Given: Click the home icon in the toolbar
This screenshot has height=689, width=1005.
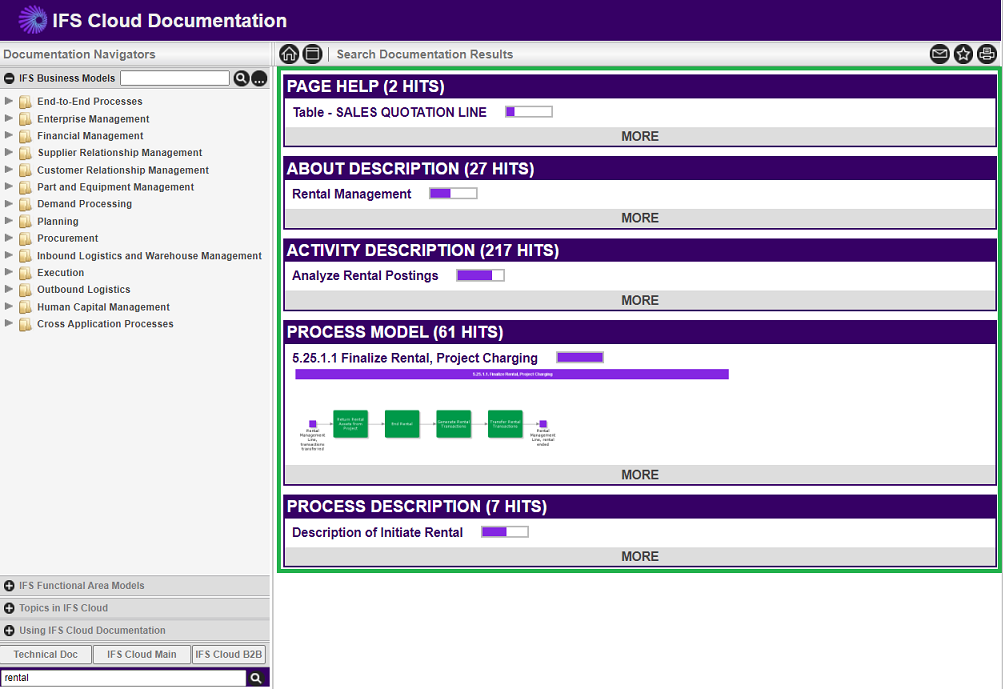Looking at the screenshot, I should (x=289, y=54).
